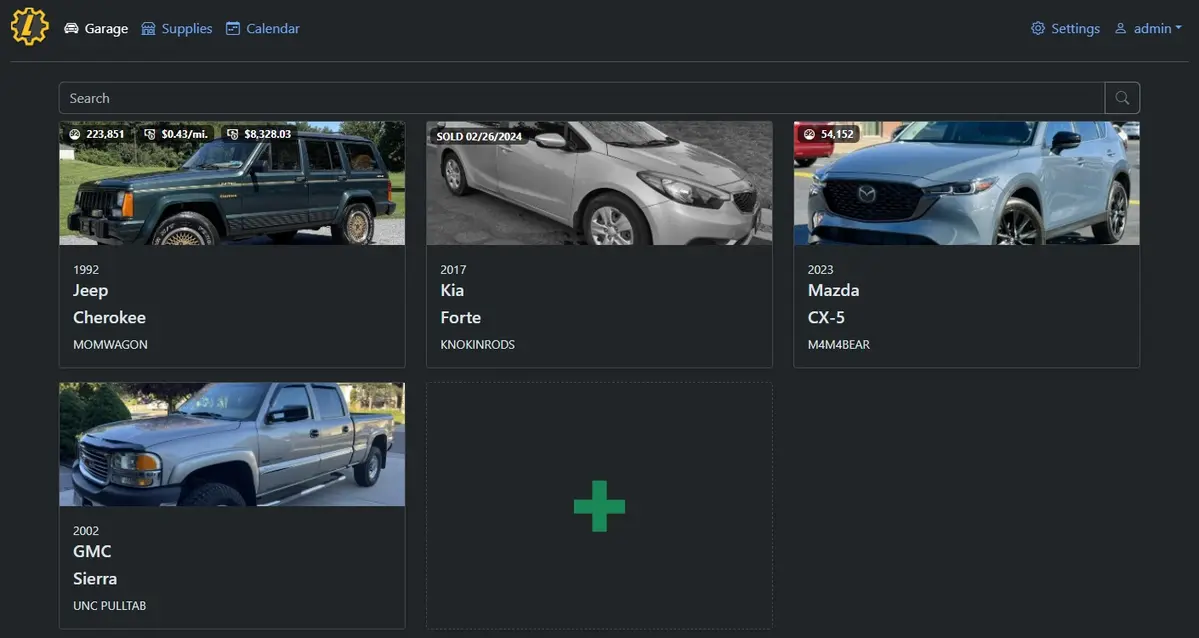Click the Jeep make name
1199x638 pixels.
[x=90, y=291]
